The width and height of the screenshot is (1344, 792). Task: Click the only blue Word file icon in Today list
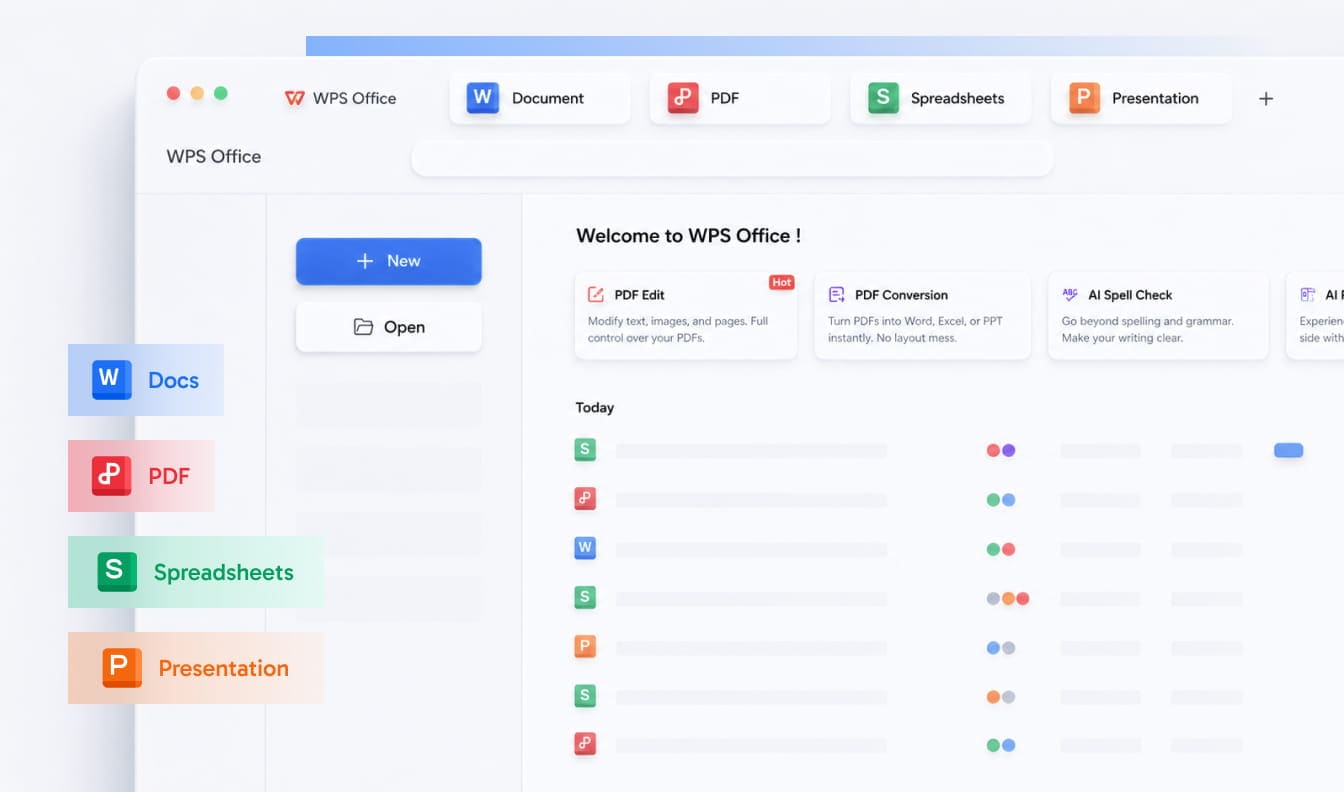click(x=585, y=548)
